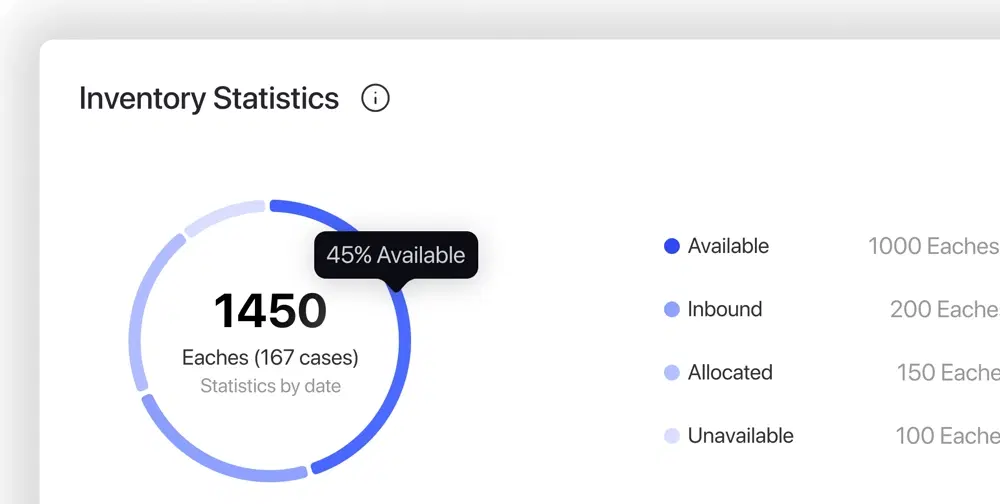Click the Unavailable legend color dot

672,436
